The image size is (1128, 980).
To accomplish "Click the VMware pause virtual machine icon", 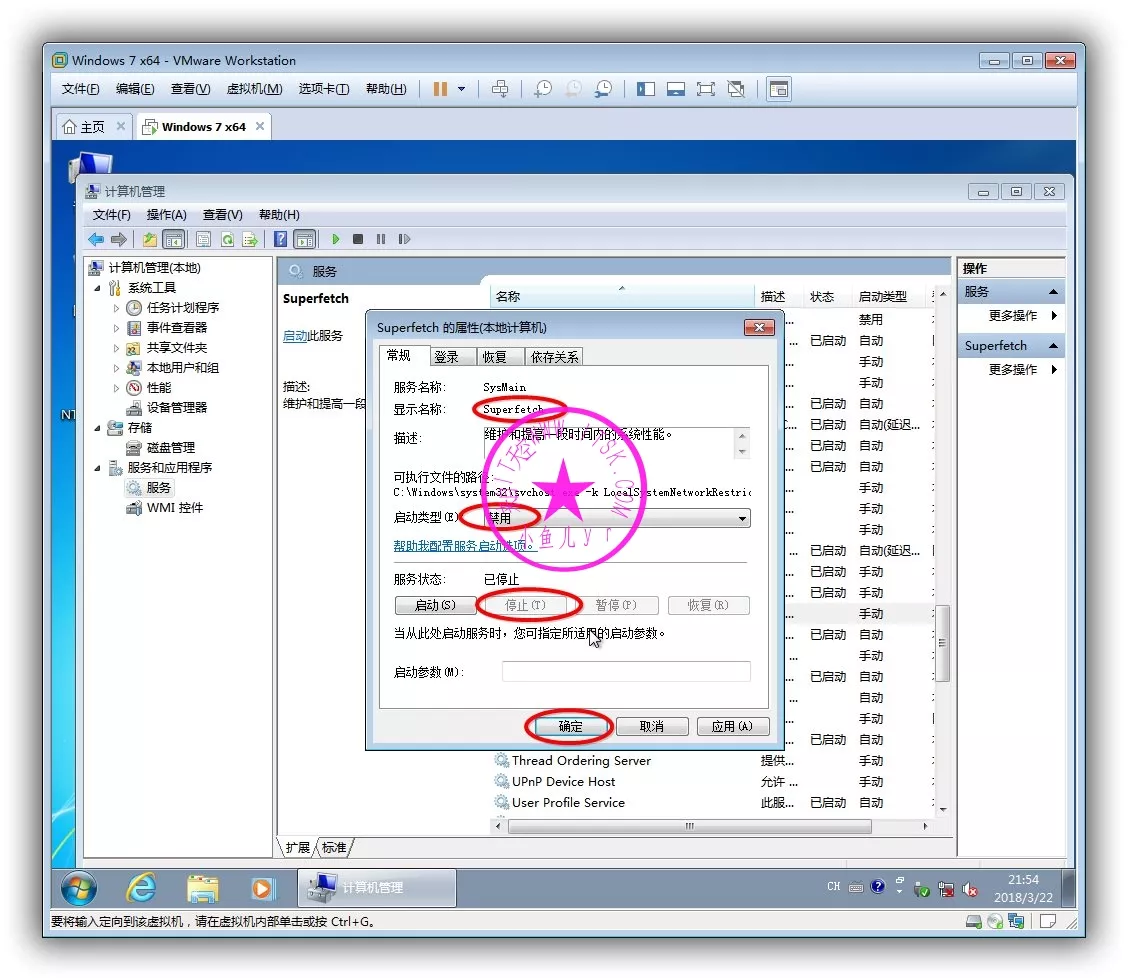I will [440, 89].
